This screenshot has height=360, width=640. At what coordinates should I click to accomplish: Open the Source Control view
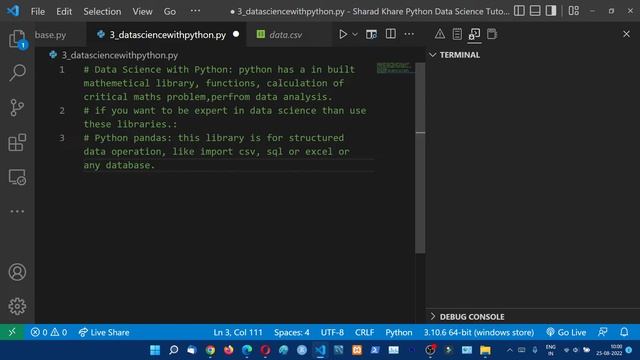click(x=17, y=108)
